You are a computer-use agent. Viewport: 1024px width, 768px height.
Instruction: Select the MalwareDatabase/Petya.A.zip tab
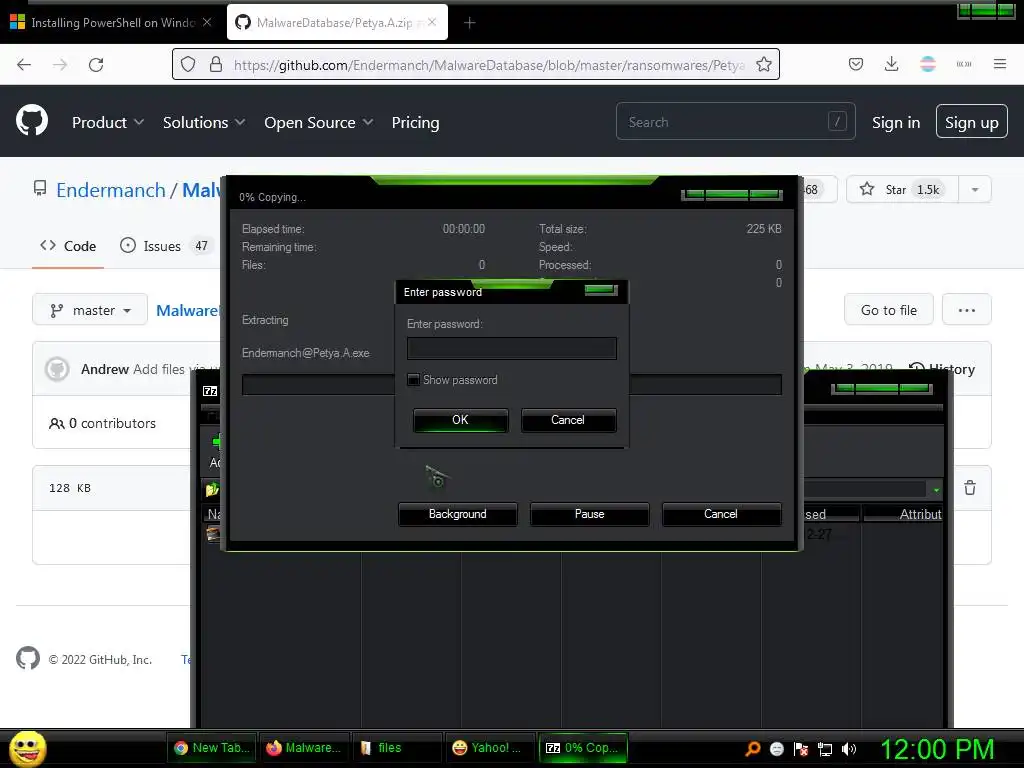pos(338,22)
